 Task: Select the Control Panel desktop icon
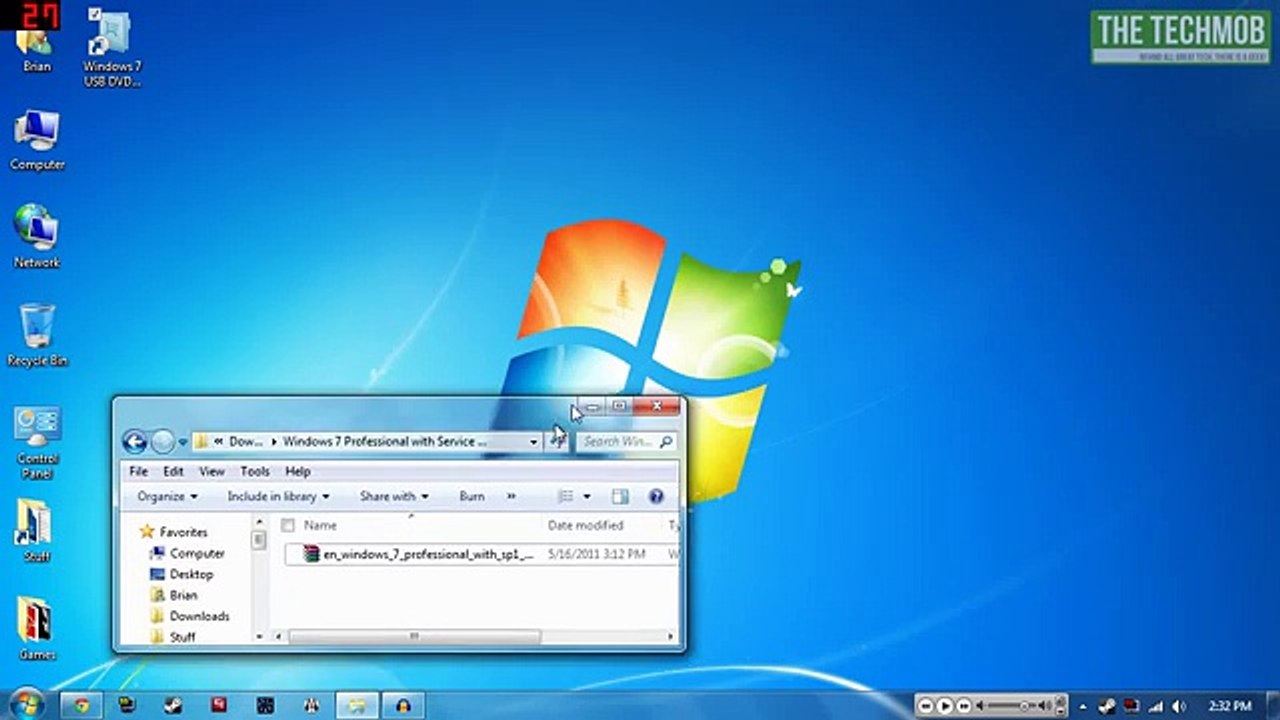(37, 442)
